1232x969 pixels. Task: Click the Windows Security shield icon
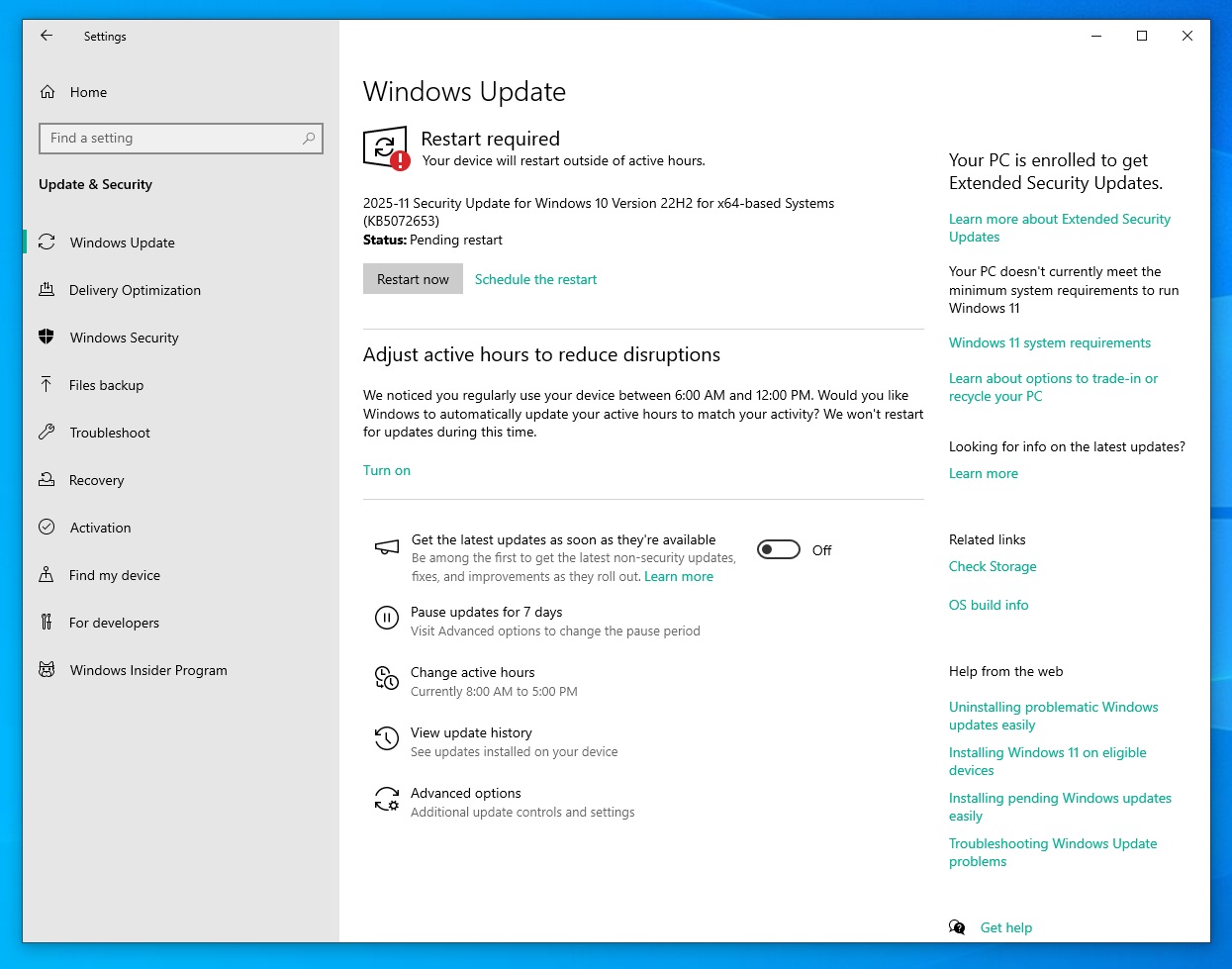coord(47,338)
